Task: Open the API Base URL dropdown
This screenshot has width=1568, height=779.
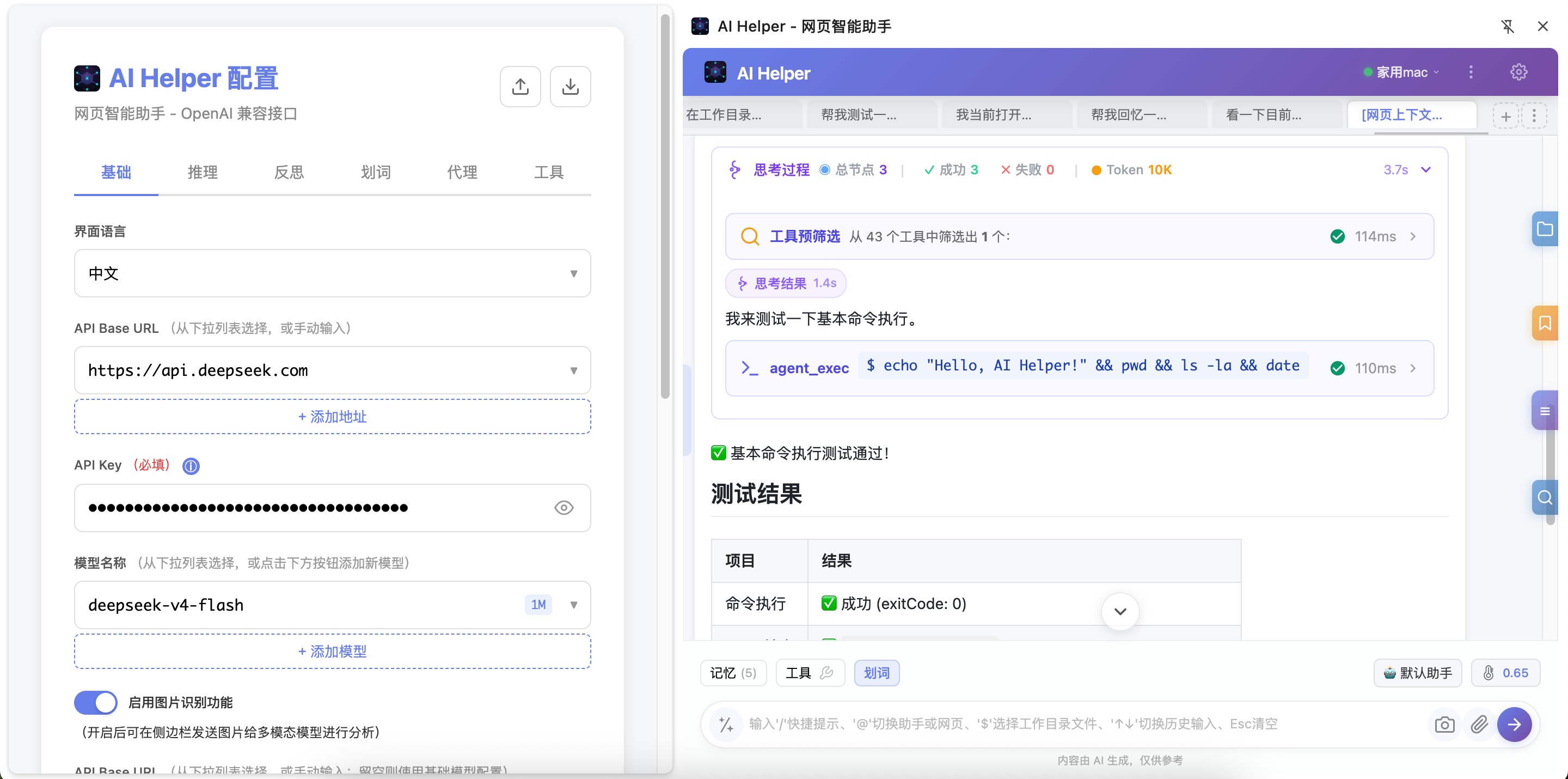Action: [x=332, y=370]
